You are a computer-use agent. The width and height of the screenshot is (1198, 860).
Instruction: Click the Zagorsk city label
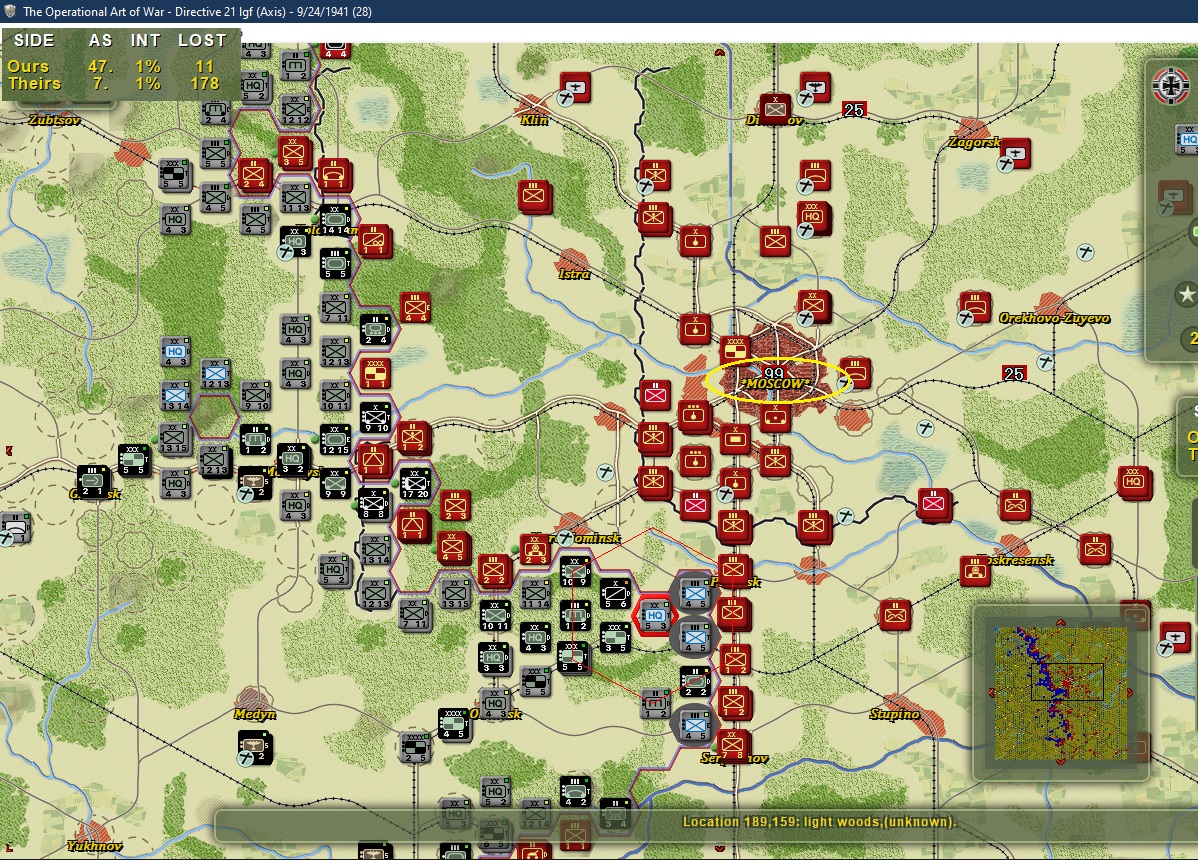pos(974,142)
